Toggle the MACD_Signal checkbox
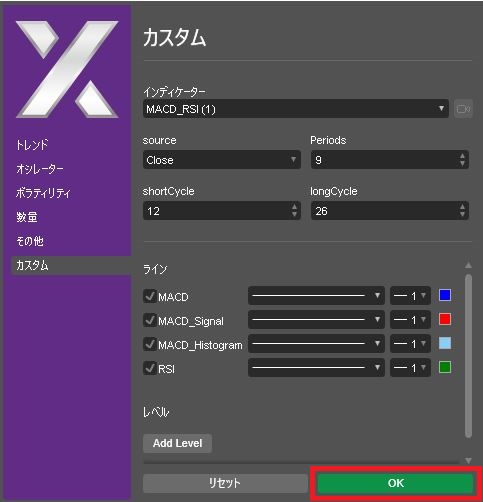Image resolution: width=483 pixels, height=502 pixels. click(x=150, y=320)
